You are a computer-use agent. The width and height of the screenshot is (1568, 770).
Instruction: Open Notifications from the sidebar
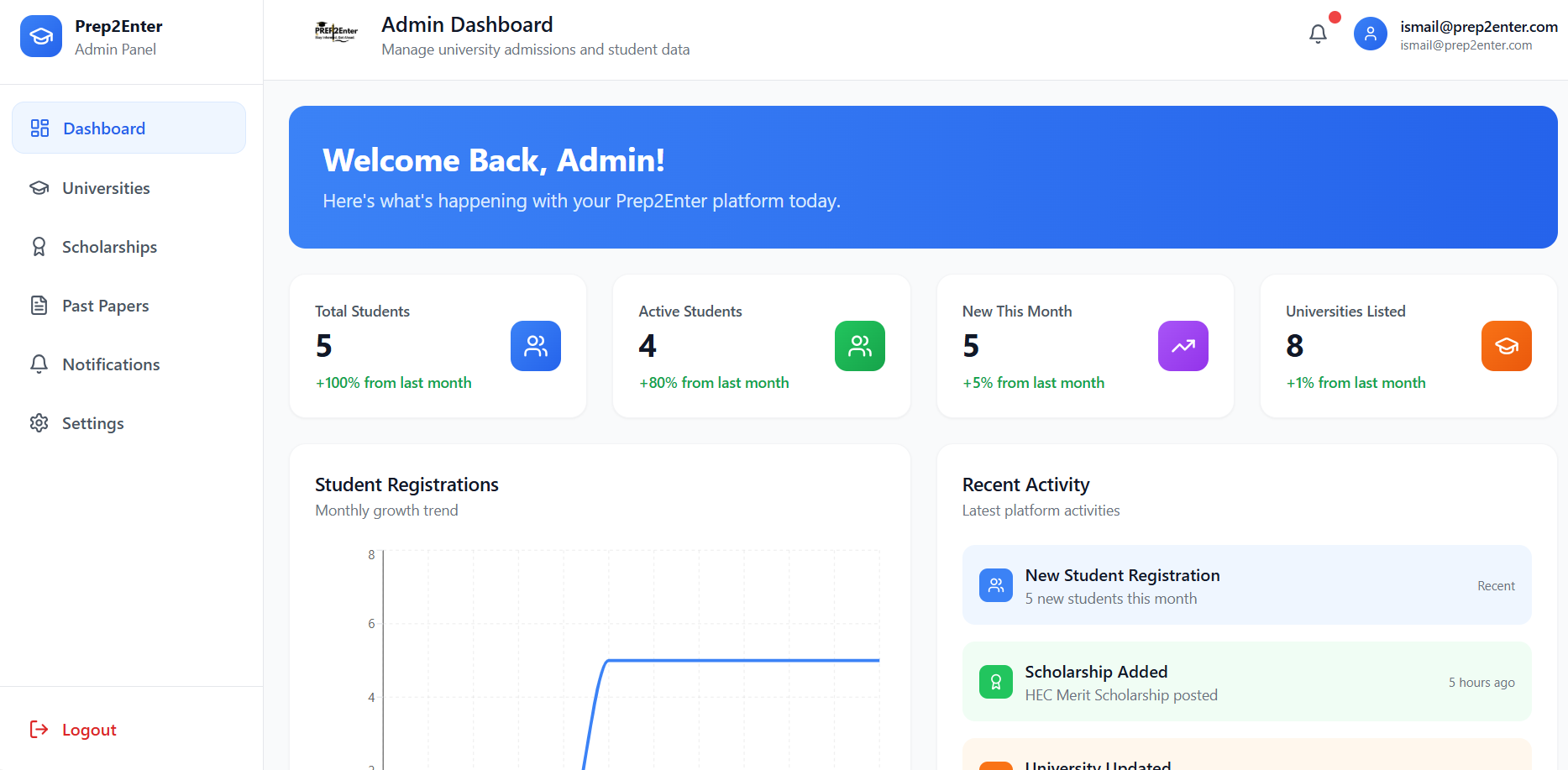111,364
